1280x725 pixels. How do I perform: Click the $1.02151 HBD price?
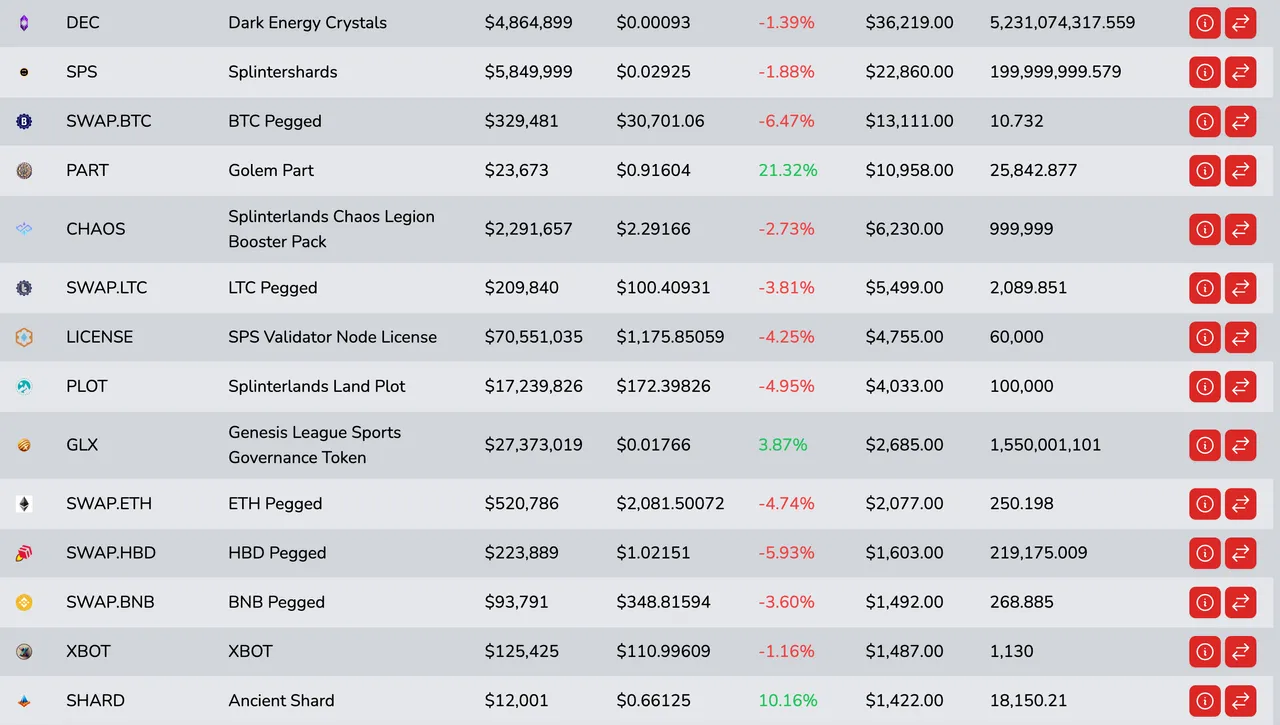tap(654, 553)
